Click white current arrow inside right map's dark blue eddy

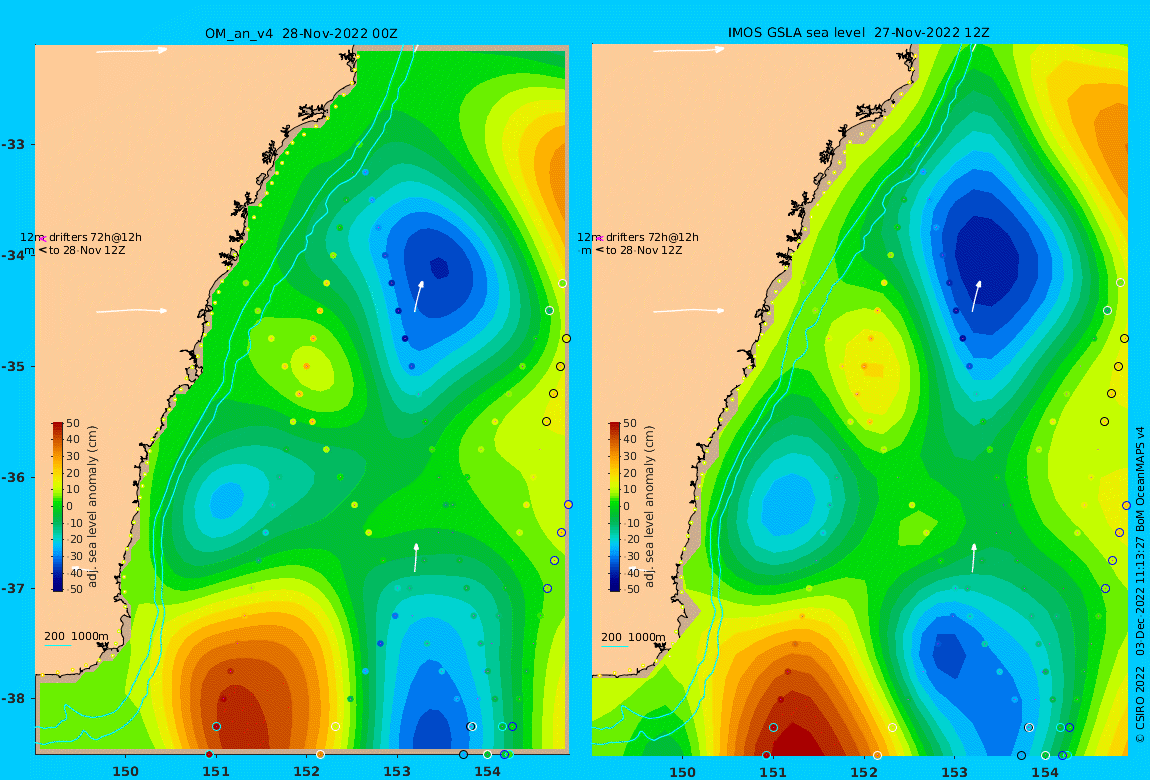coord(976,296)
